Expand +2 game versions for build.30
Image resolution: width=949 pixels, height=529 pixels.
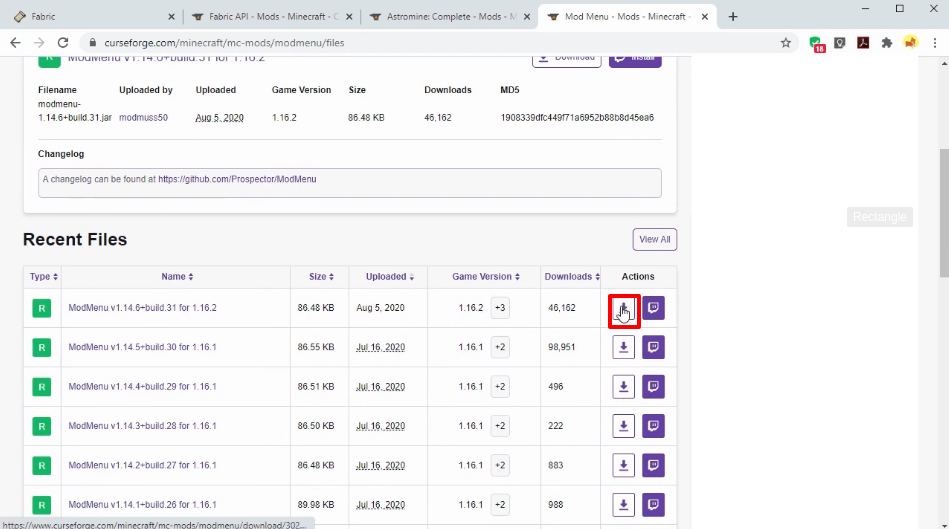click(500, 347)
